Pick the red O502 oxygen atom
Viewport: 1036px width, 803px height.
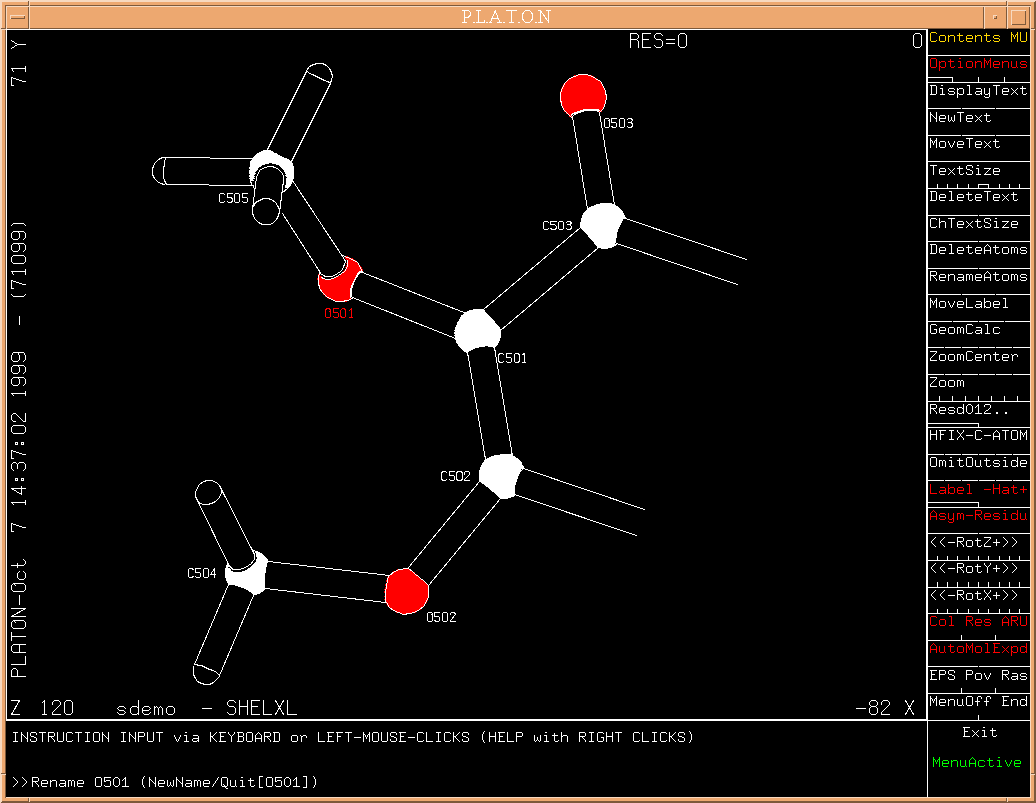tap(407, 590)
